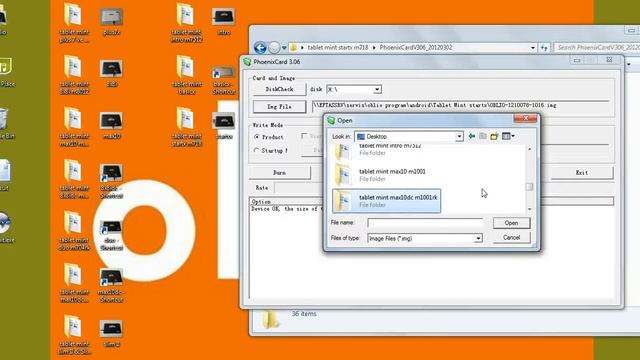The height and width of the screenshot is (360, 640).
Task: Select the Startup write mode radio
Action: click(257, 151)
